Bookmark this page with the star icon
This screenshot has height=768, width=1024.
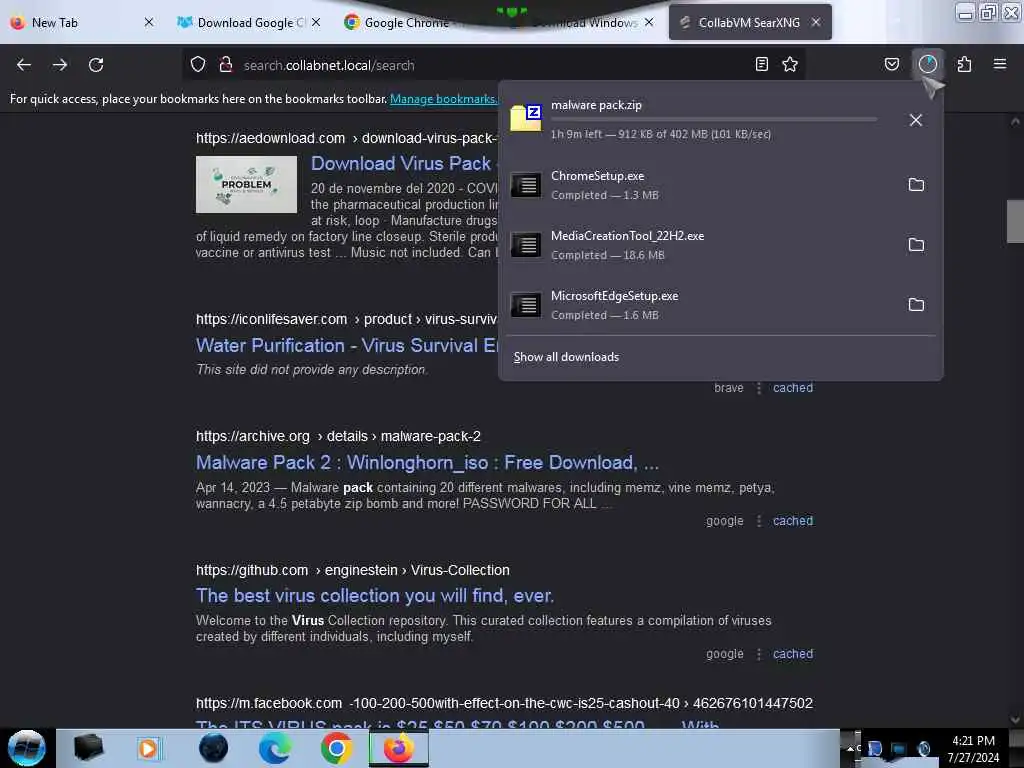790,64
